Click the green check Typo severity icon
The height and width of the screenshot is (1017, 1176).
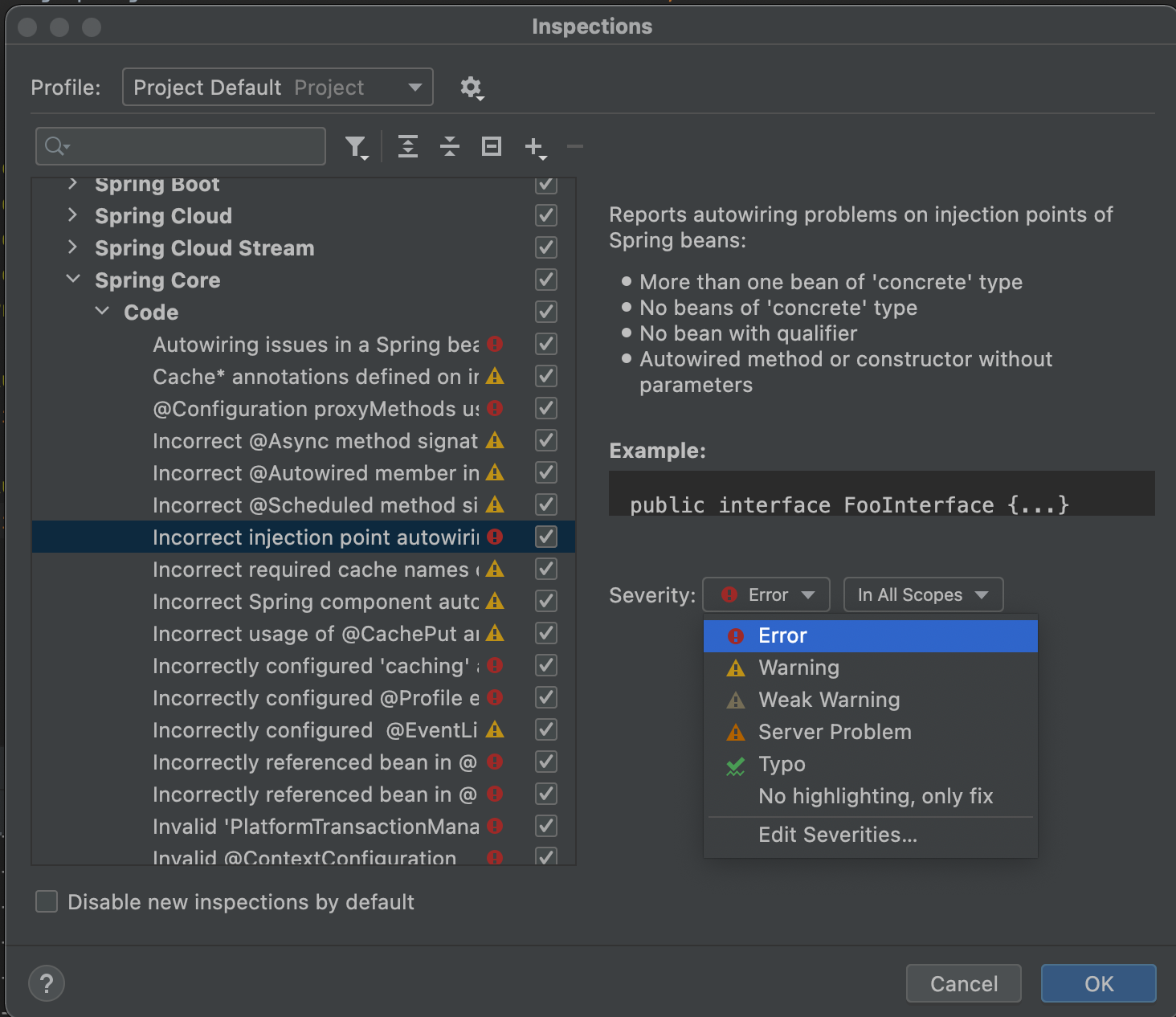pyautogui.click(x=736, y=766)
